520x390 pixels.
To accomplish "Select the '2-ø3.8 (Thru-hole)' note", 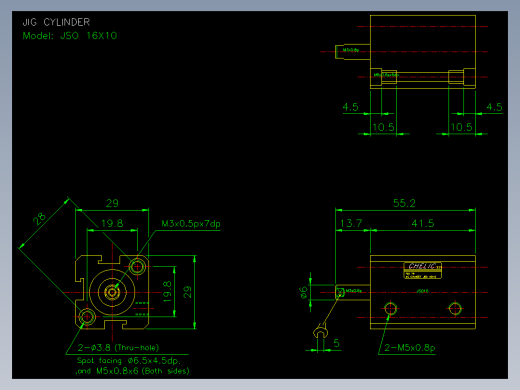I will (118, 348).
